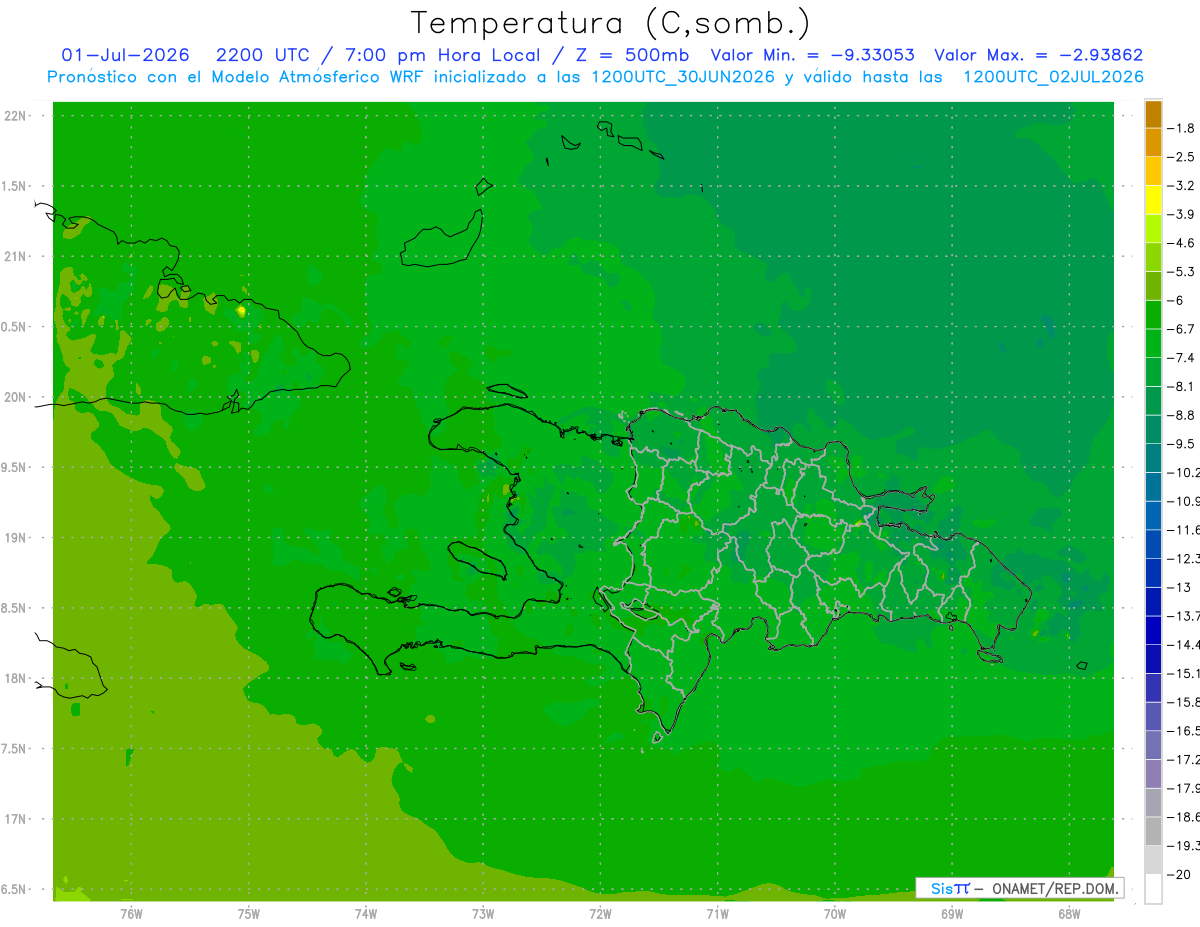Click the 'Valor Max. = -2.93862' readout

click(1038, 55)
